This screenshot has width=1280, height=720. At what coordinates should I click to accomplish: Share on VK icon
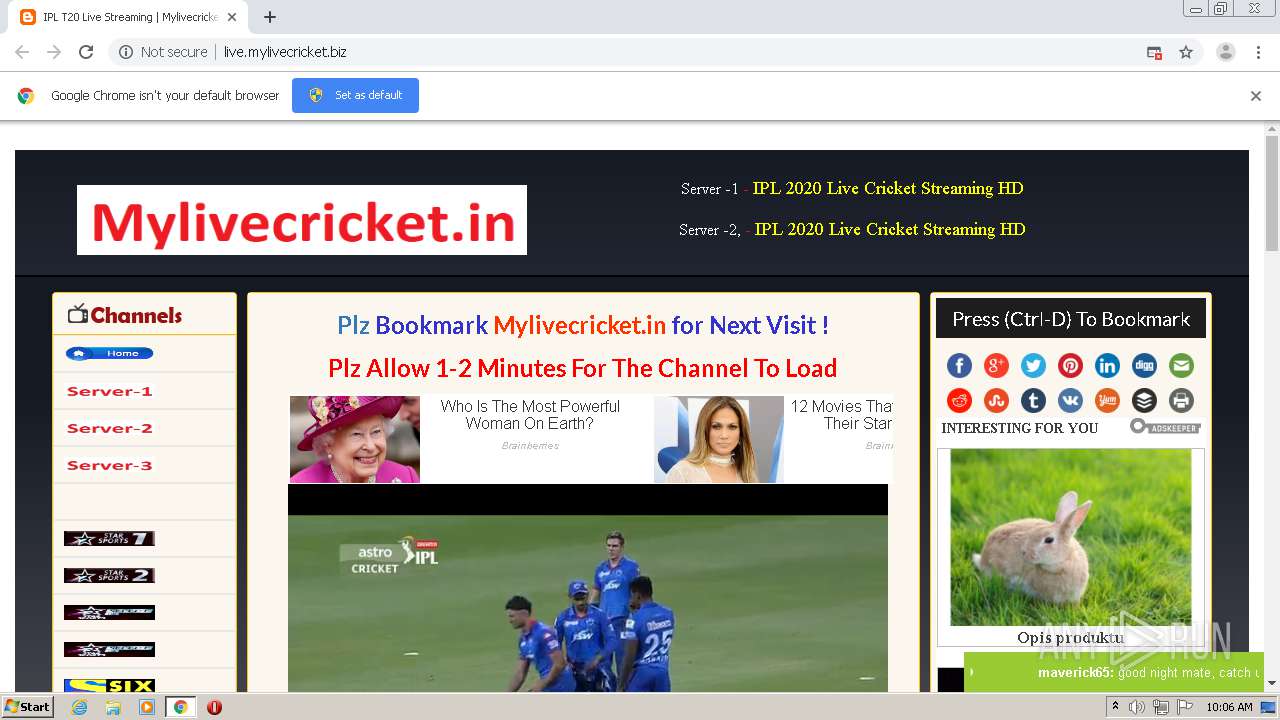[1070, 401]
